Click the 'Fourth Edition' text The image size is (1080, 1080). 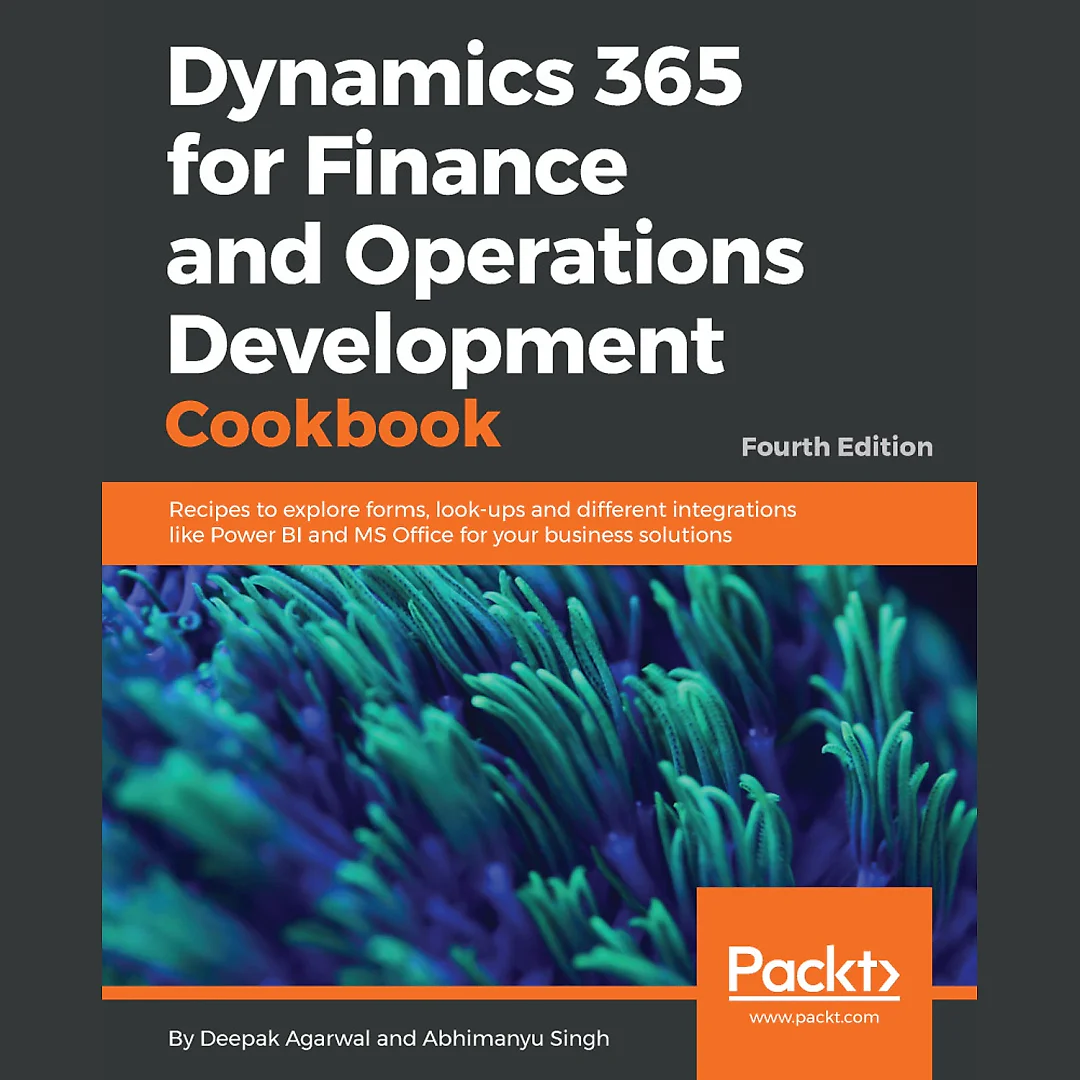tap(837, 447)
